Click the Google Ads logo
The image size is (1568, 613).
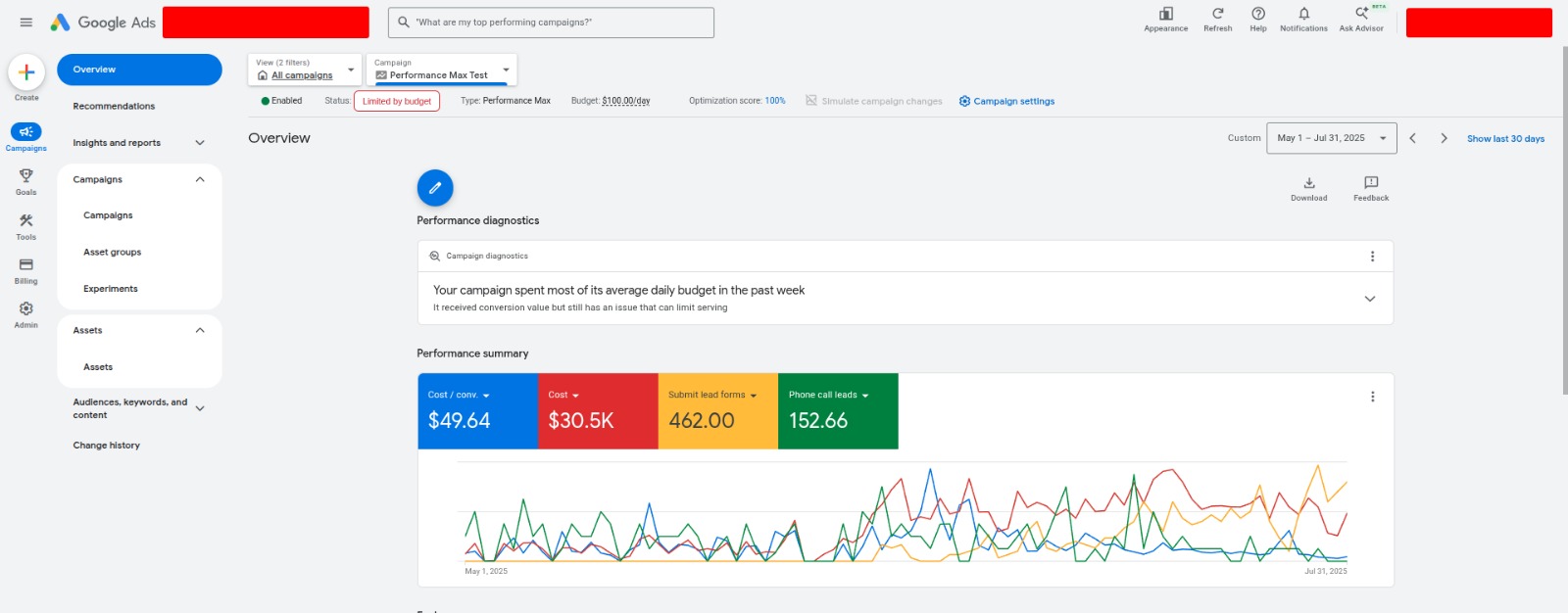[103, 23]
